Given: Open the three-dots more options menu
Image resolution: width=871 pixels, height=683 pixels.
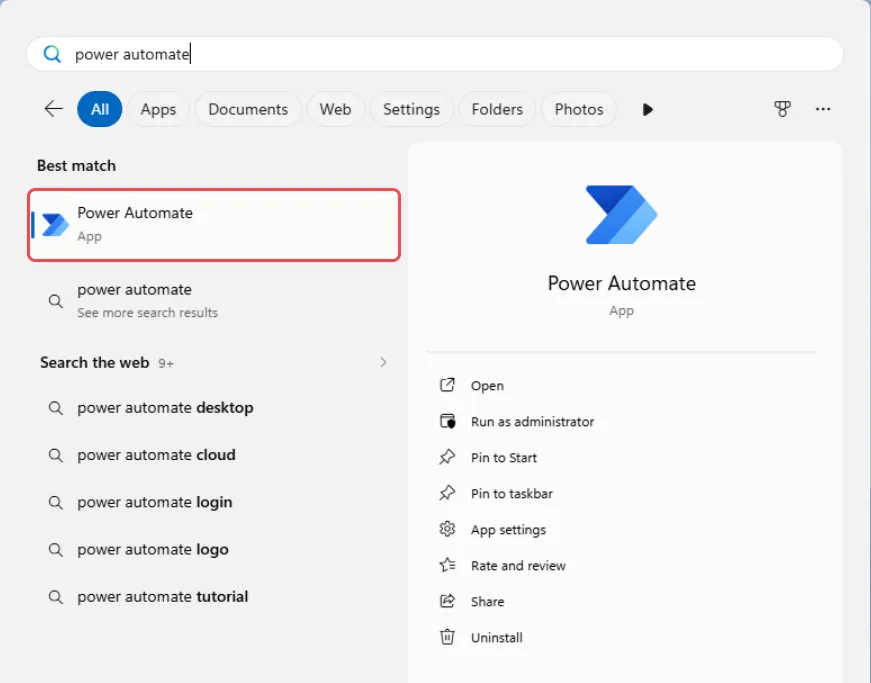Looking at the screenshot, I should point(823,109).
